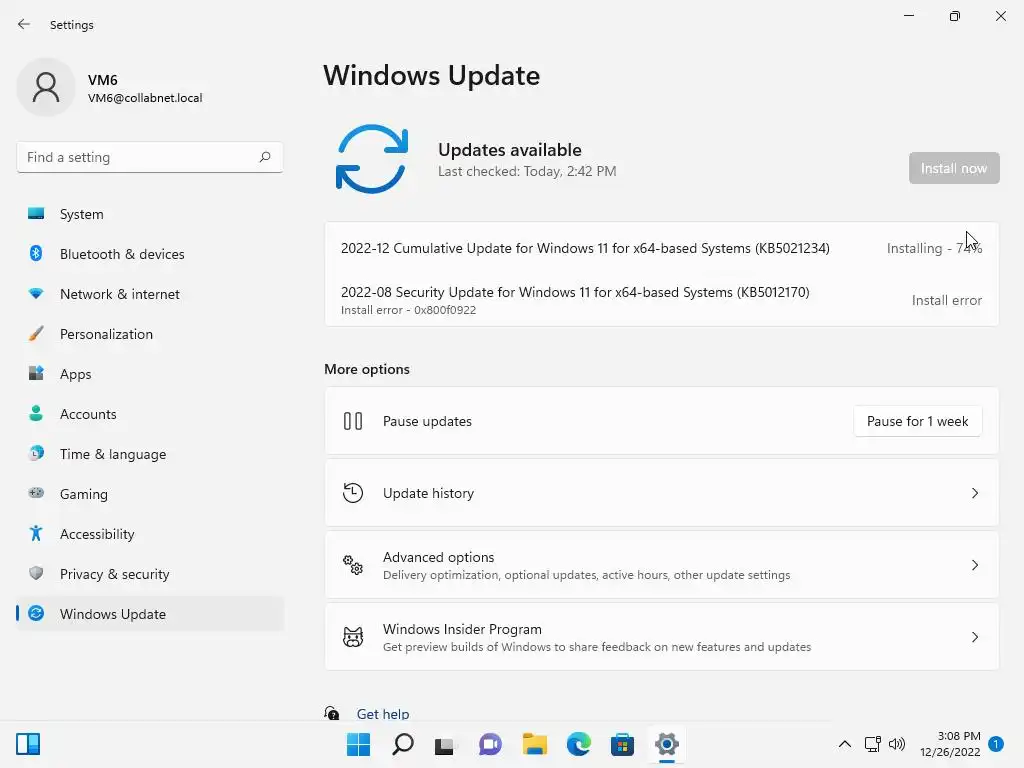1024x768 pixels.
Task: Select Time & language in the sidebar
Action: click(150, 454)
